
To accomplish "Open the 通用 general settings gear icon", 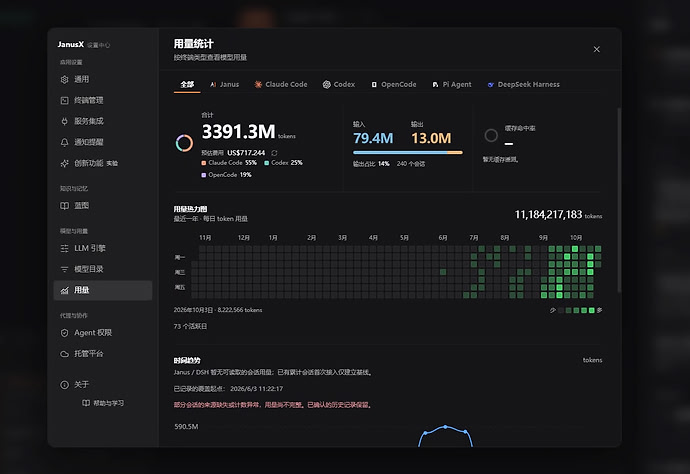I will point(65,79).
